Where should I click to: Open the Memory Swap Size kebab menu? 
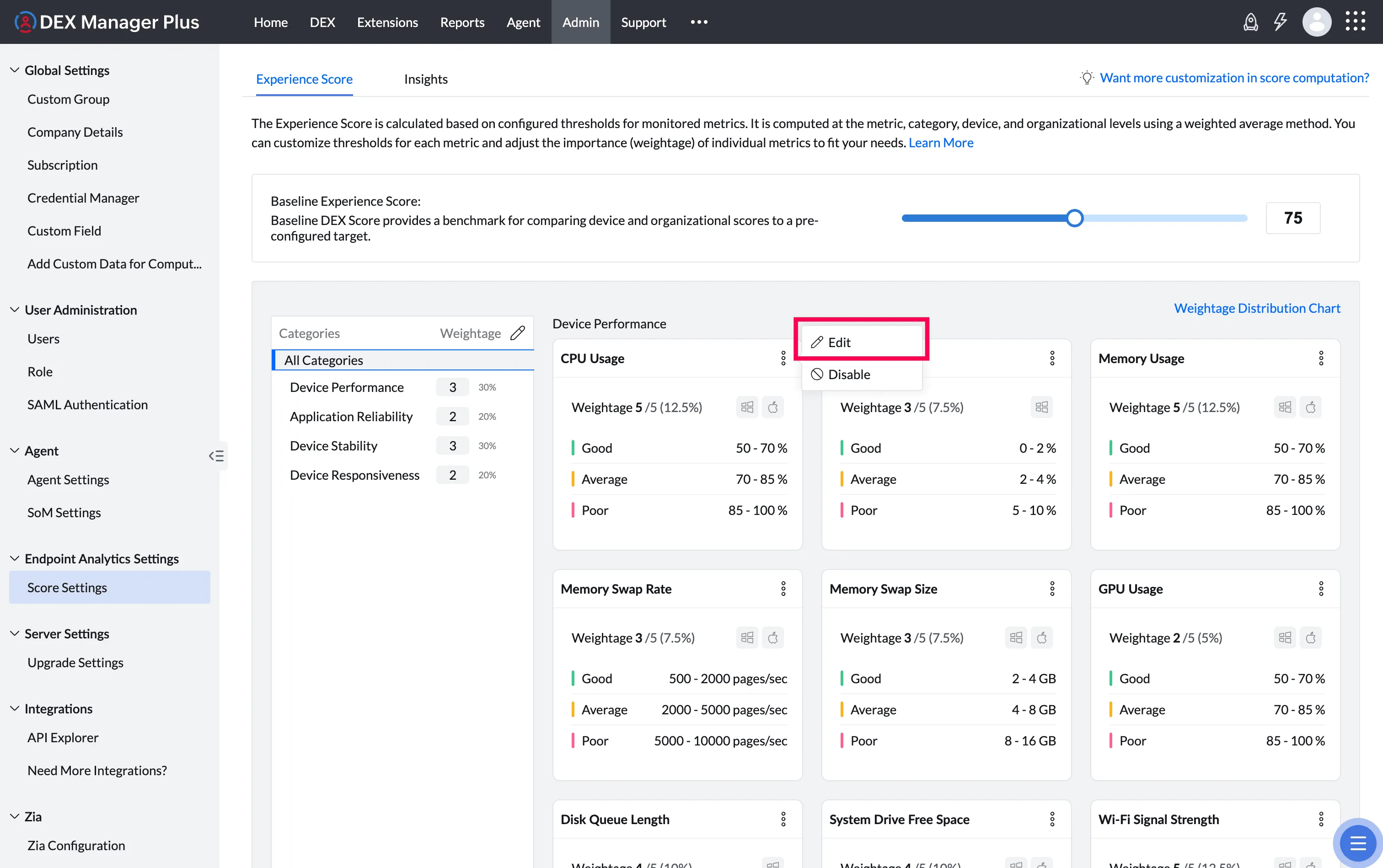[x=1052, y=589]
